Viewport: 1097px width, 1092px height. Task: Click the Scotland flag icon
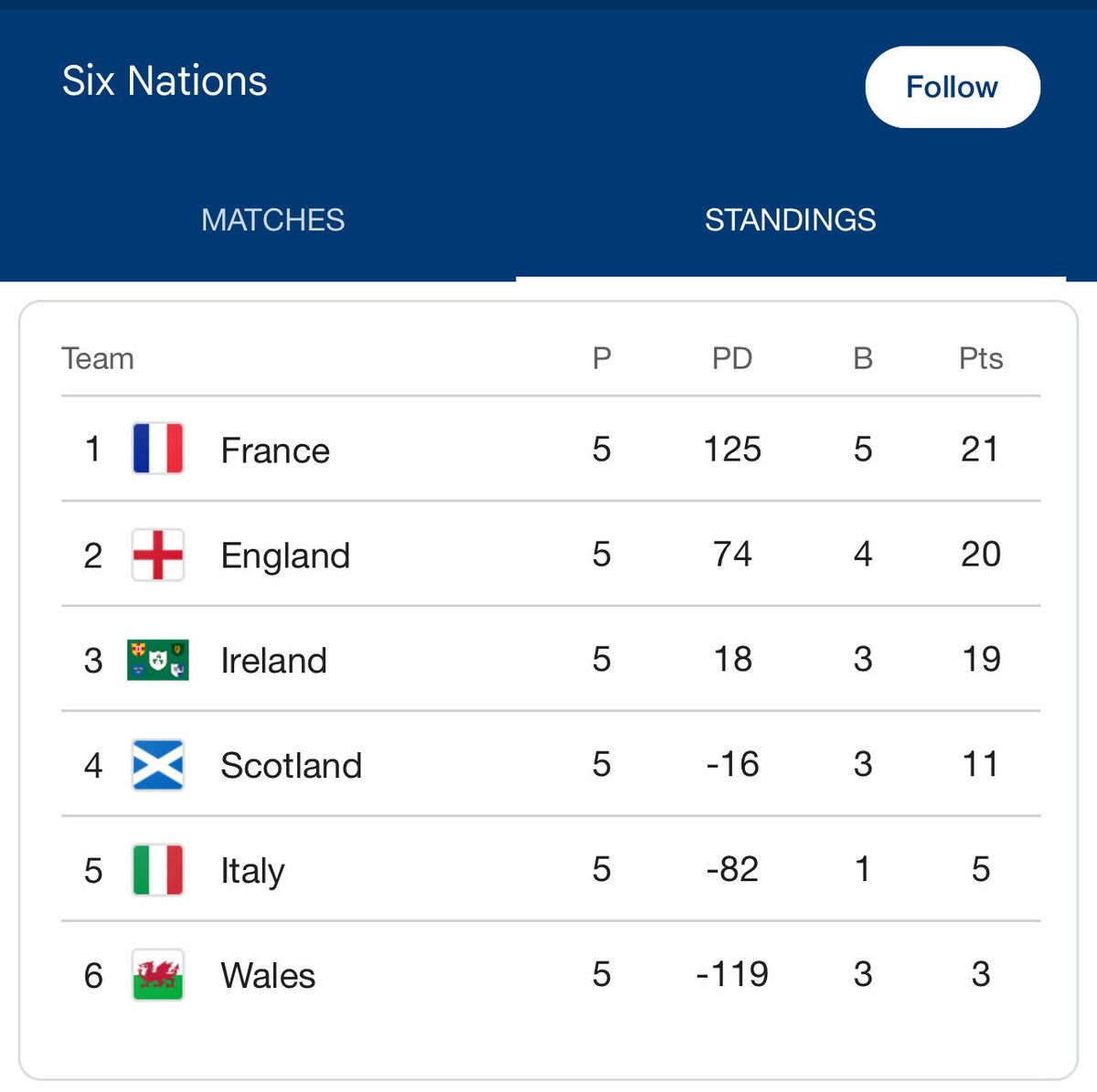coord(157,765)
